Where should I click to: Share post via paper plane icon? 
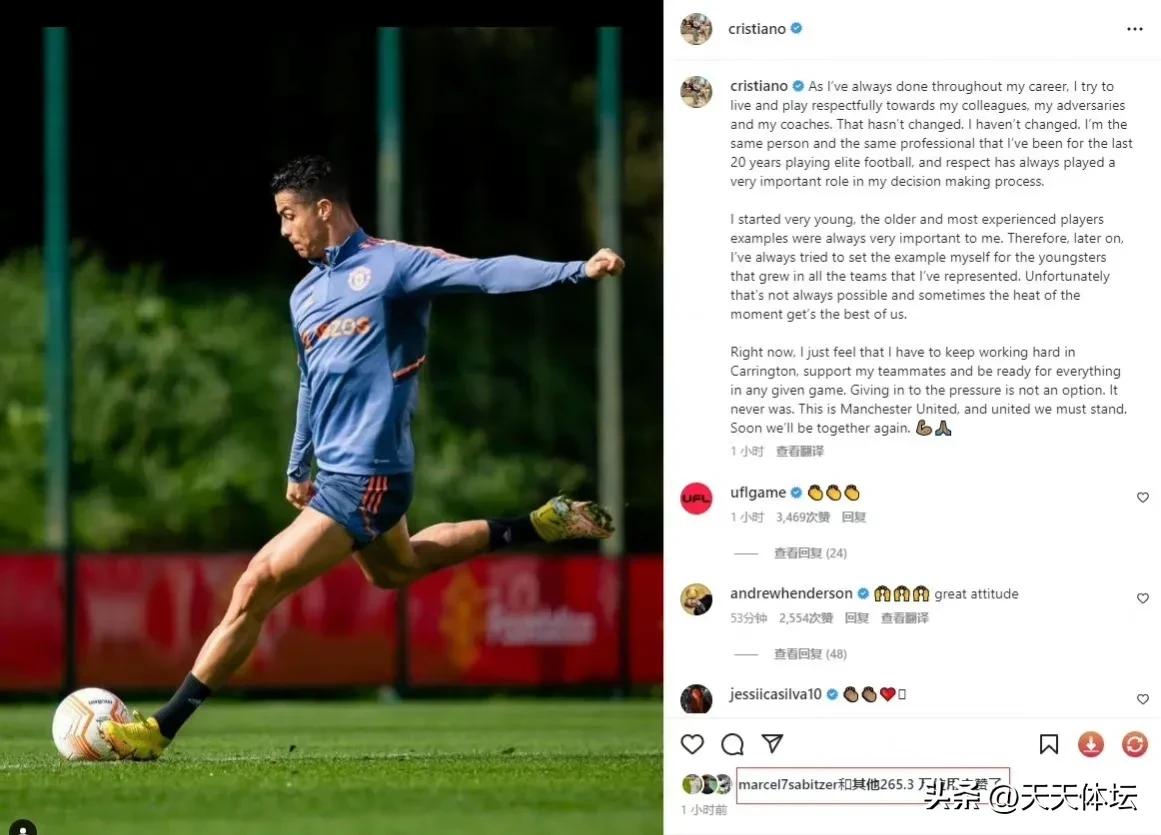tap(772, 743)
